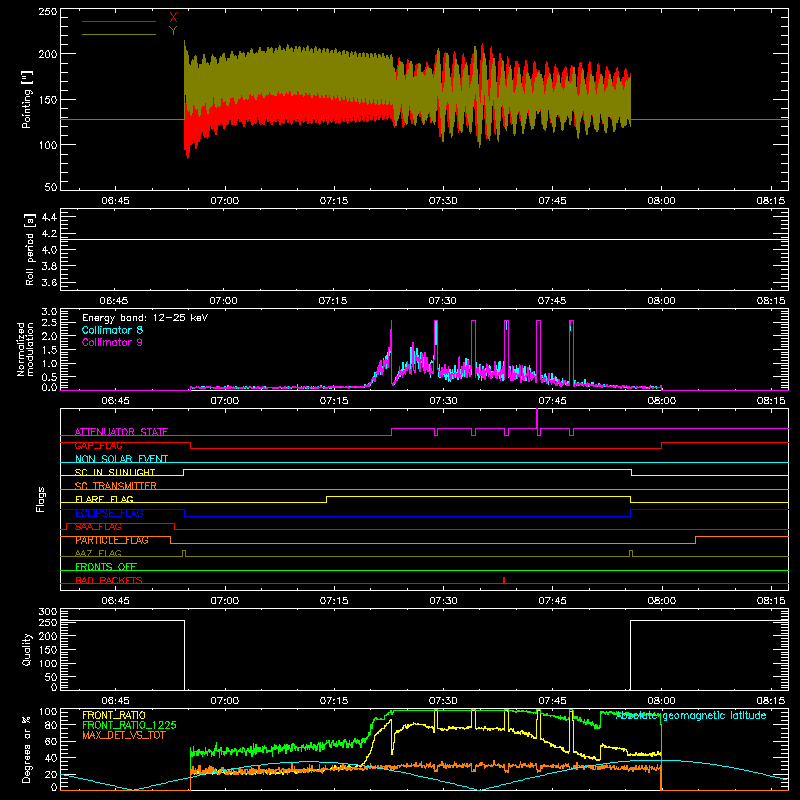Screen dimensions: 800x800
Task: Click the PARTICLE_FLAG label
Action: [112, 540]
